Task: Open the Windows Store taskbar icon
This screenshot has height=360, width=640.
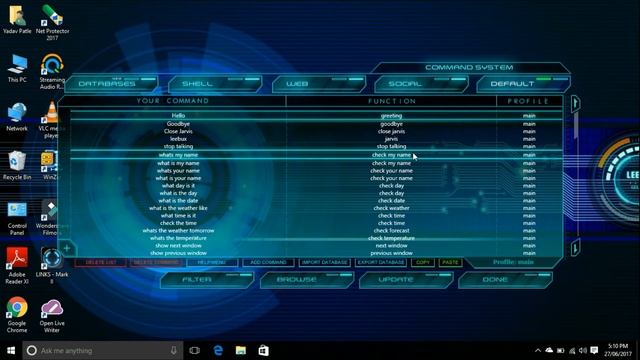Action: pos(264,350)
